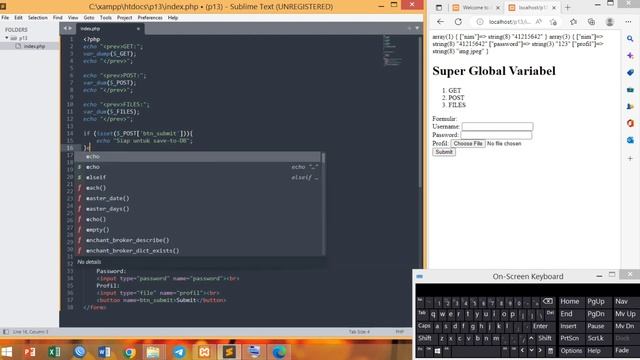
Task: Go back in Edge browser
Action: click(x=440, y=22)
